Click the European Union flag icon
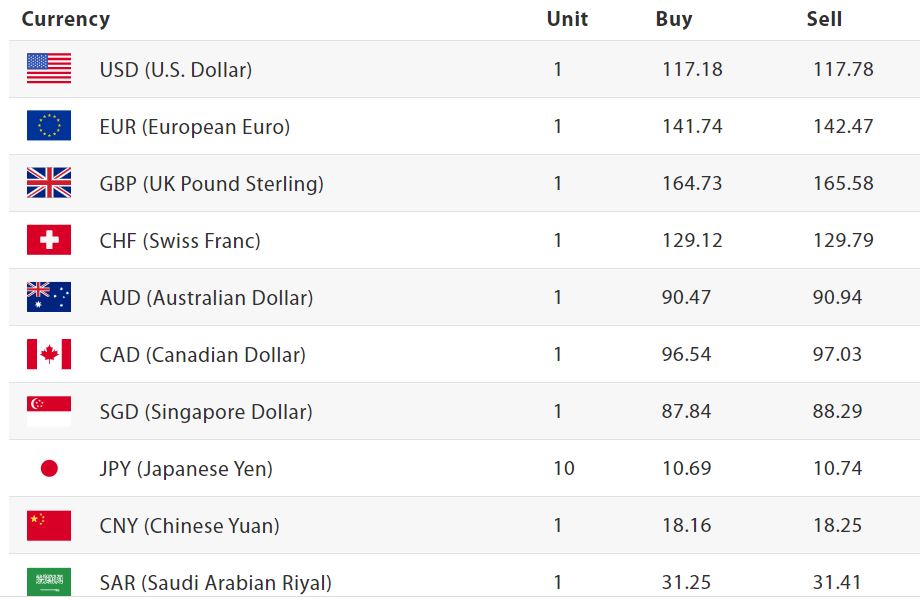Screen dimensions: 920x600 coord(49,126)
